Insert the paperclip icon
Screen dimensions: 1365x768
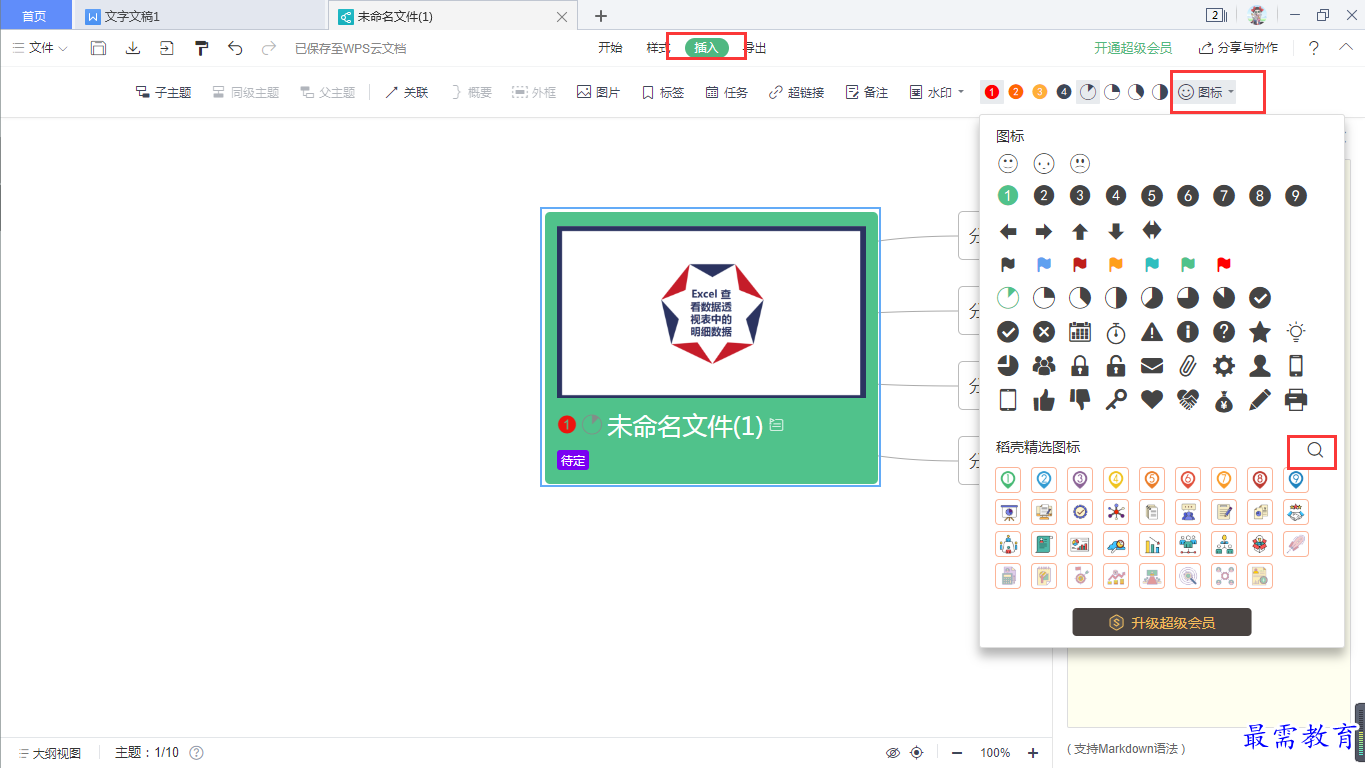[x=1188, y=366]
